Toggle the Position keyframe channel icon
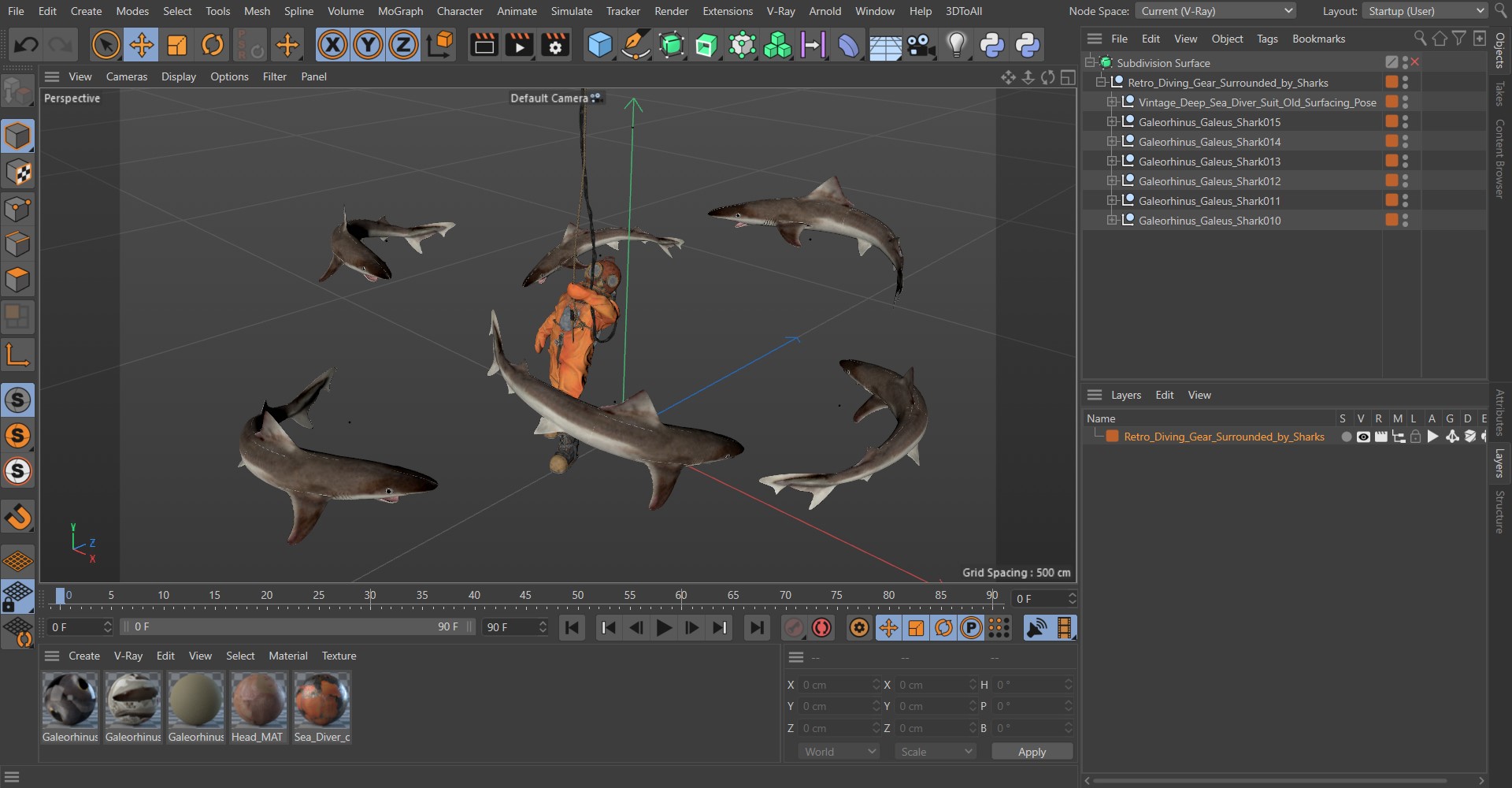The height and width of the screenshot is (788, 1512). [x=888, y=628]
